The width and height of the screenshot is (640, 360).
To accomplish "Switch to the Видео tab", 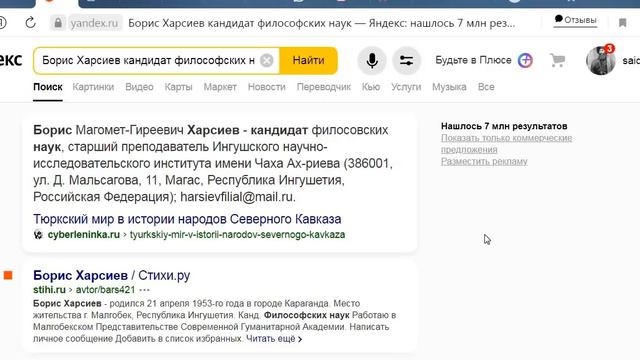I will click(139, 87).
